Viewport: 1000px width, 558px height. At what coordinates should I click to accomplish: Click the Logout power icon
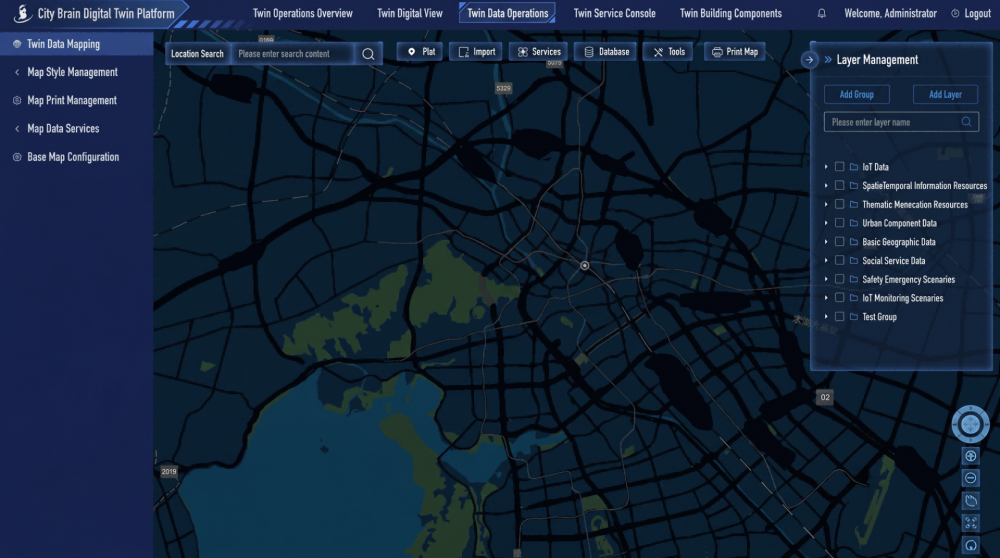tap(955, 13)
